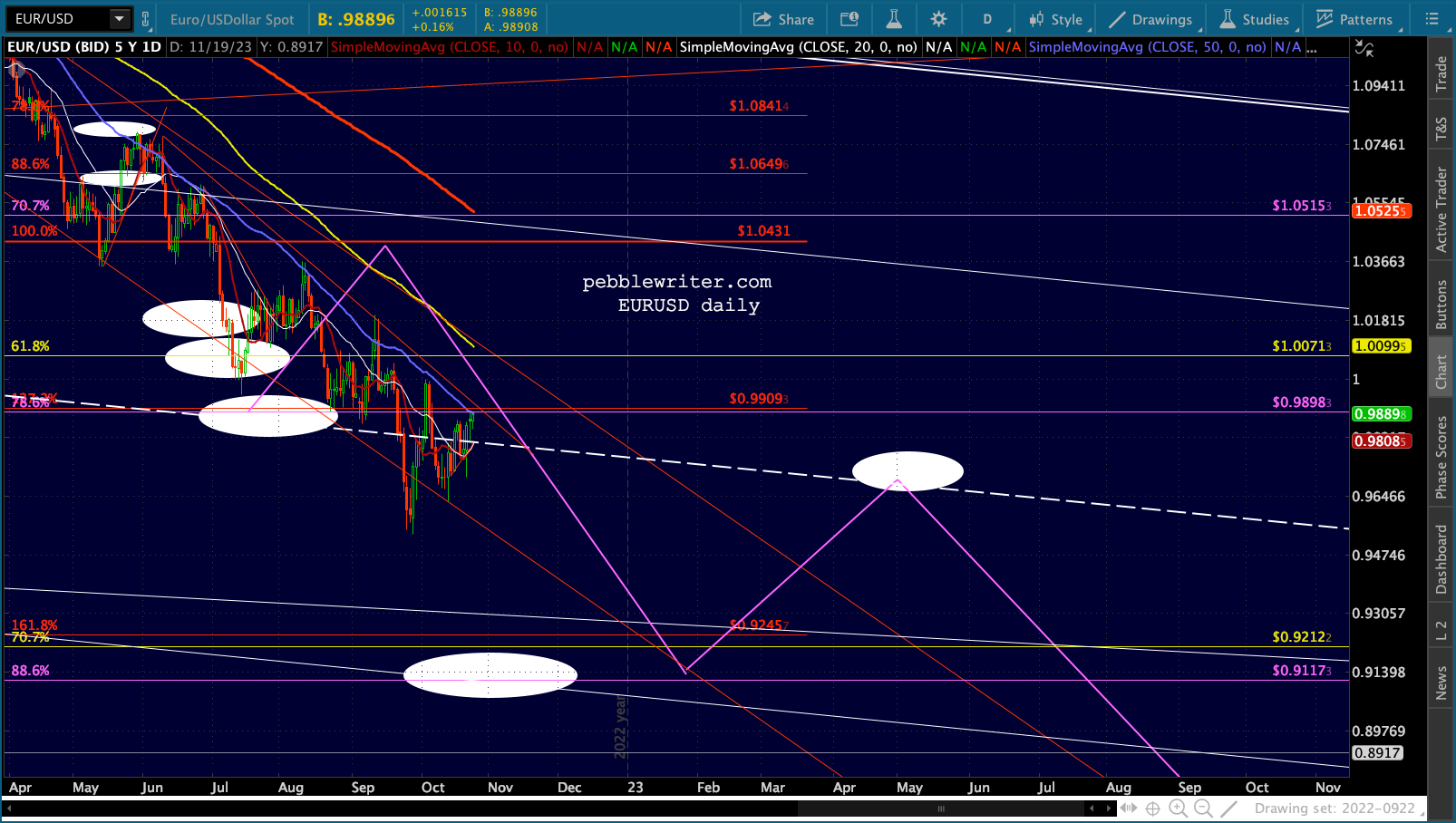Click the 0.9808 red price bubble
This screenshot has height=823, width=1456.
point(1382,441)
